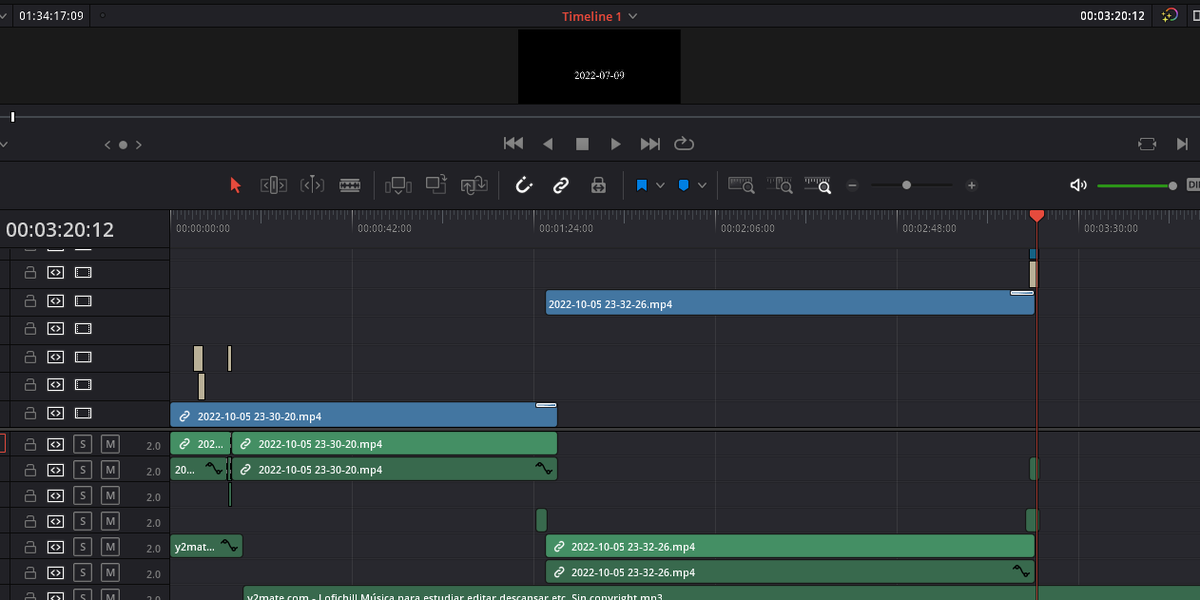Viewport: 1200px width, 600px height.
Task: Toggle the Position Lock icon
Action: pos(598,185)
